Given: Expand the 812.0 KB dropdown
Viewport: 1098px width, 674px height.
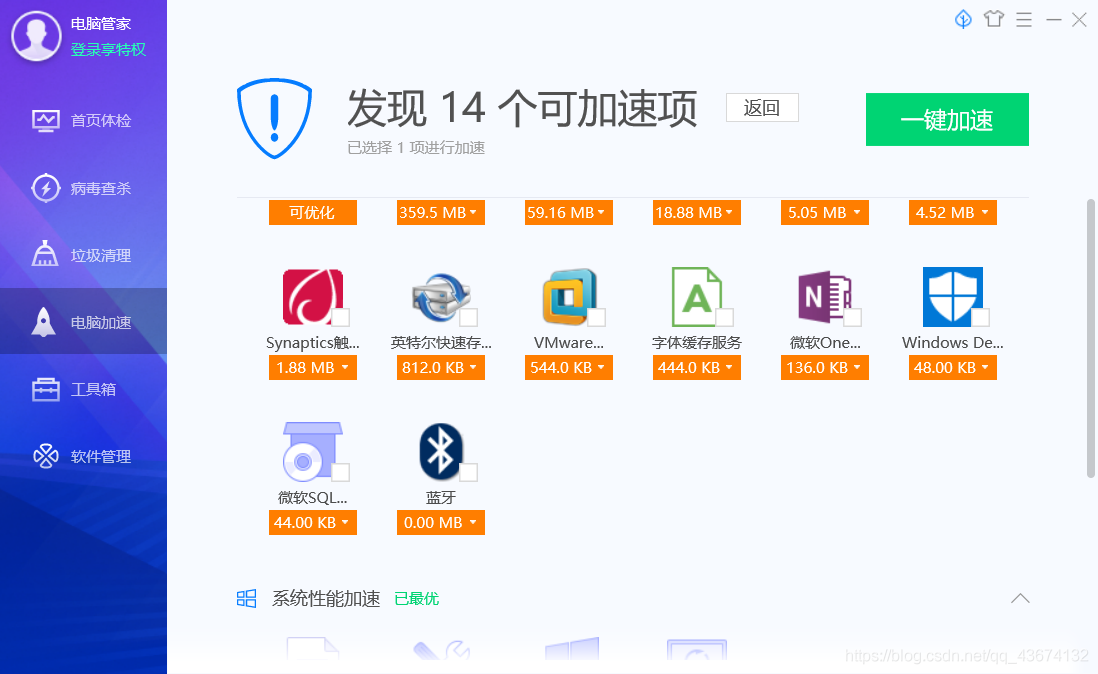Looking at the screenshot, I should pos(440,367).
